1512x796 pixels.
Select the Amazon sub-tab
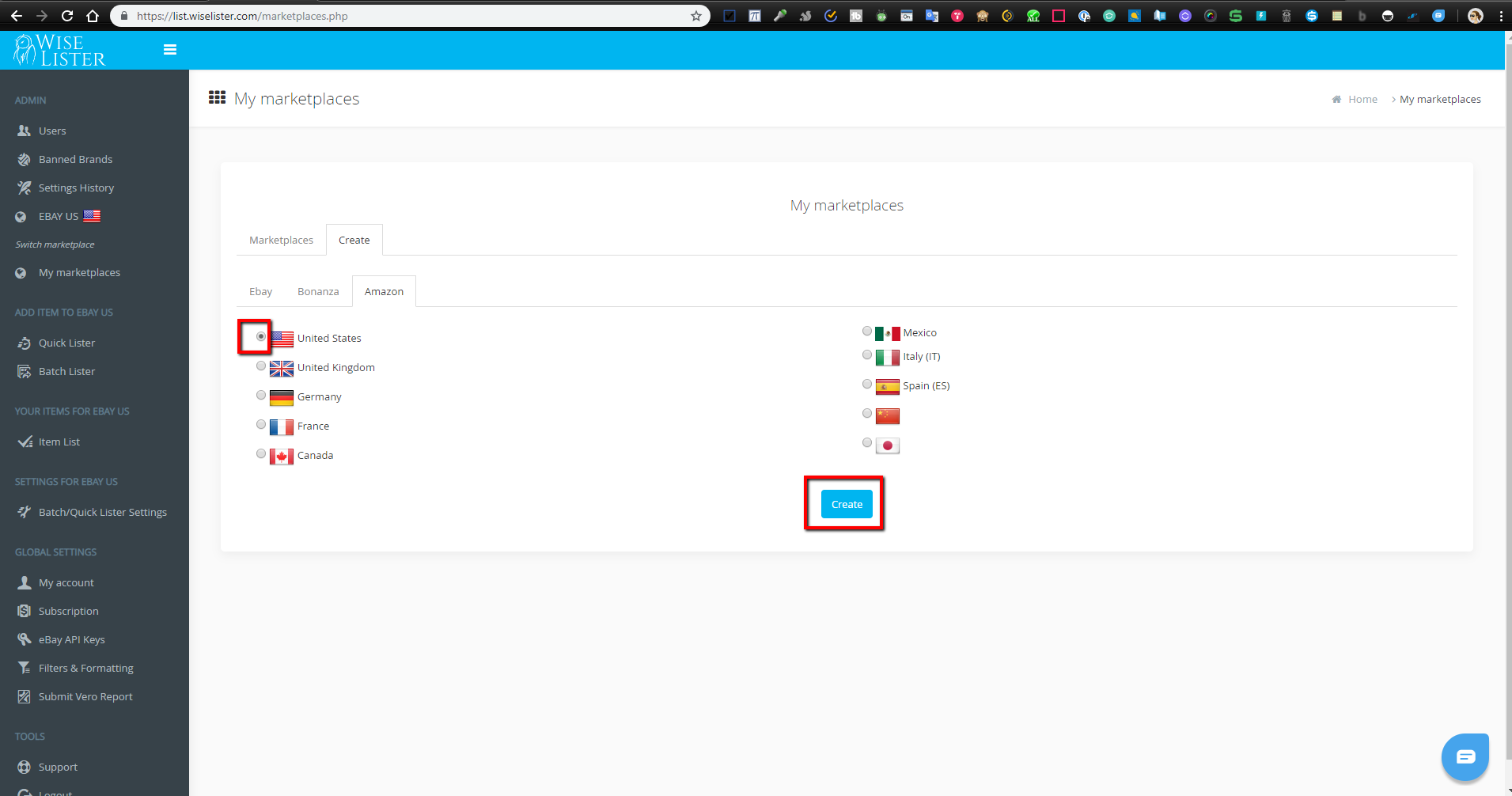pyautogui.click(x=384, y=291)
